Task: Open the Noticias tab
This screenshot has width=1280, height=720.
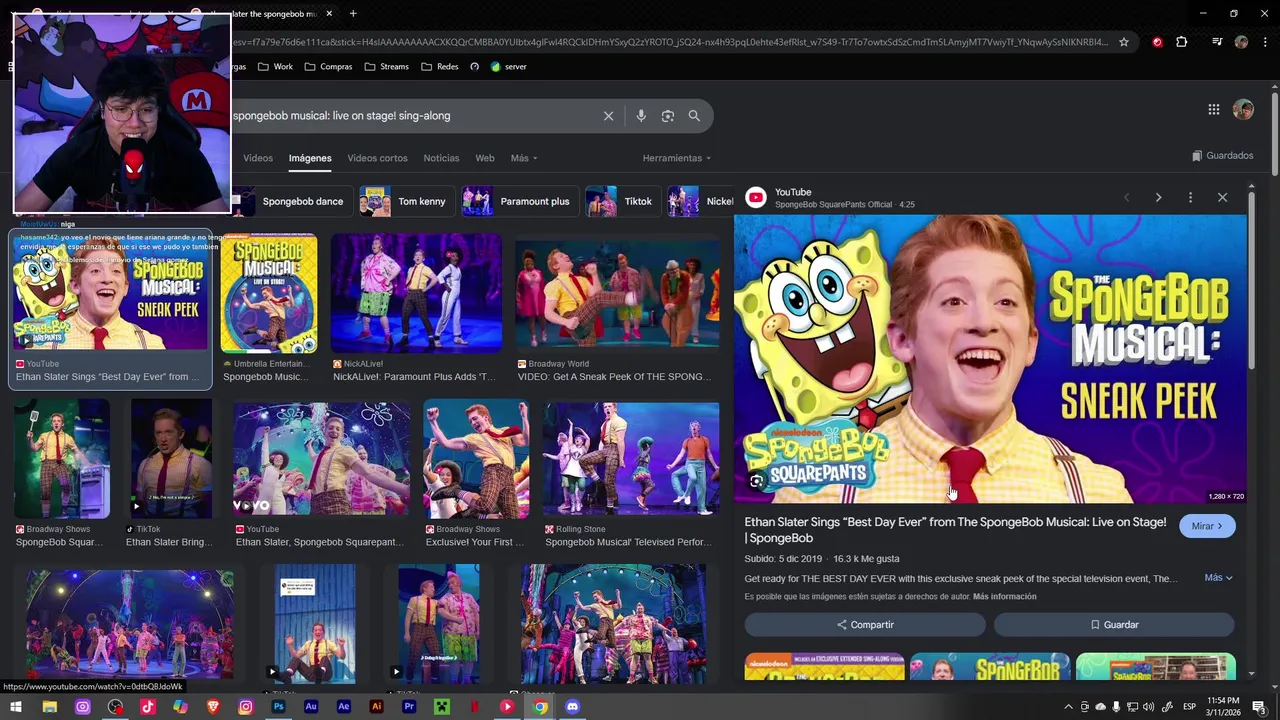Action: [441, 158]
